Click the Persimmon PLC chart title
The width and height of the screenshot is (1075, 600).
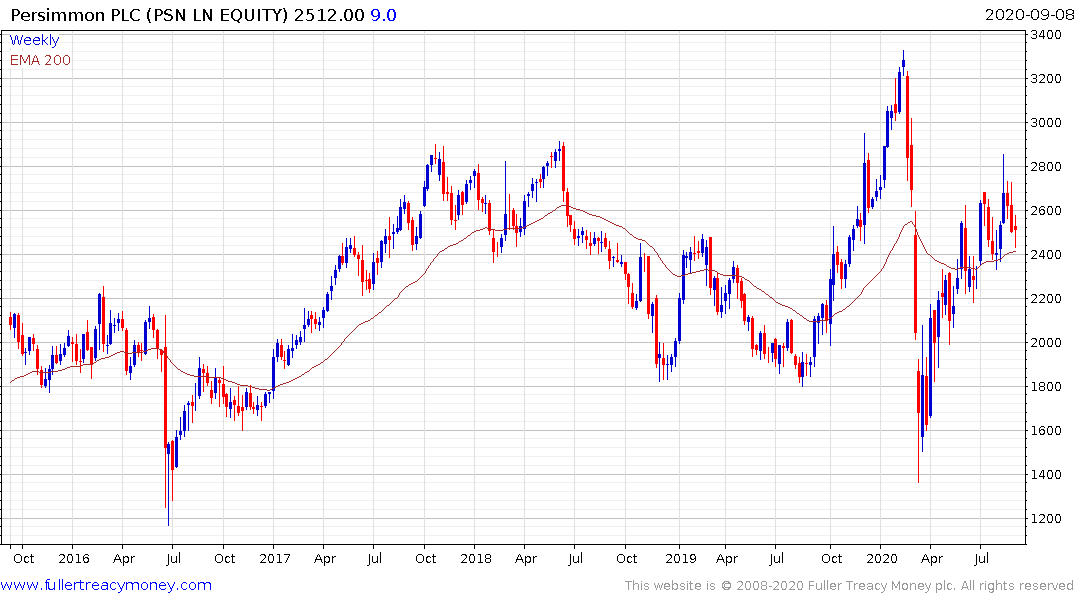tap(149, 15)
